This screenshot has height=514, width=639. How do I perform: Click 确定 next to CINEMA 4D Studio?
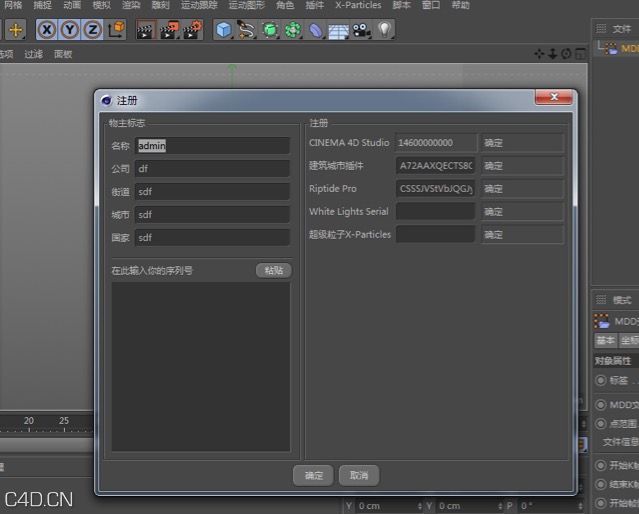point(522,143)
